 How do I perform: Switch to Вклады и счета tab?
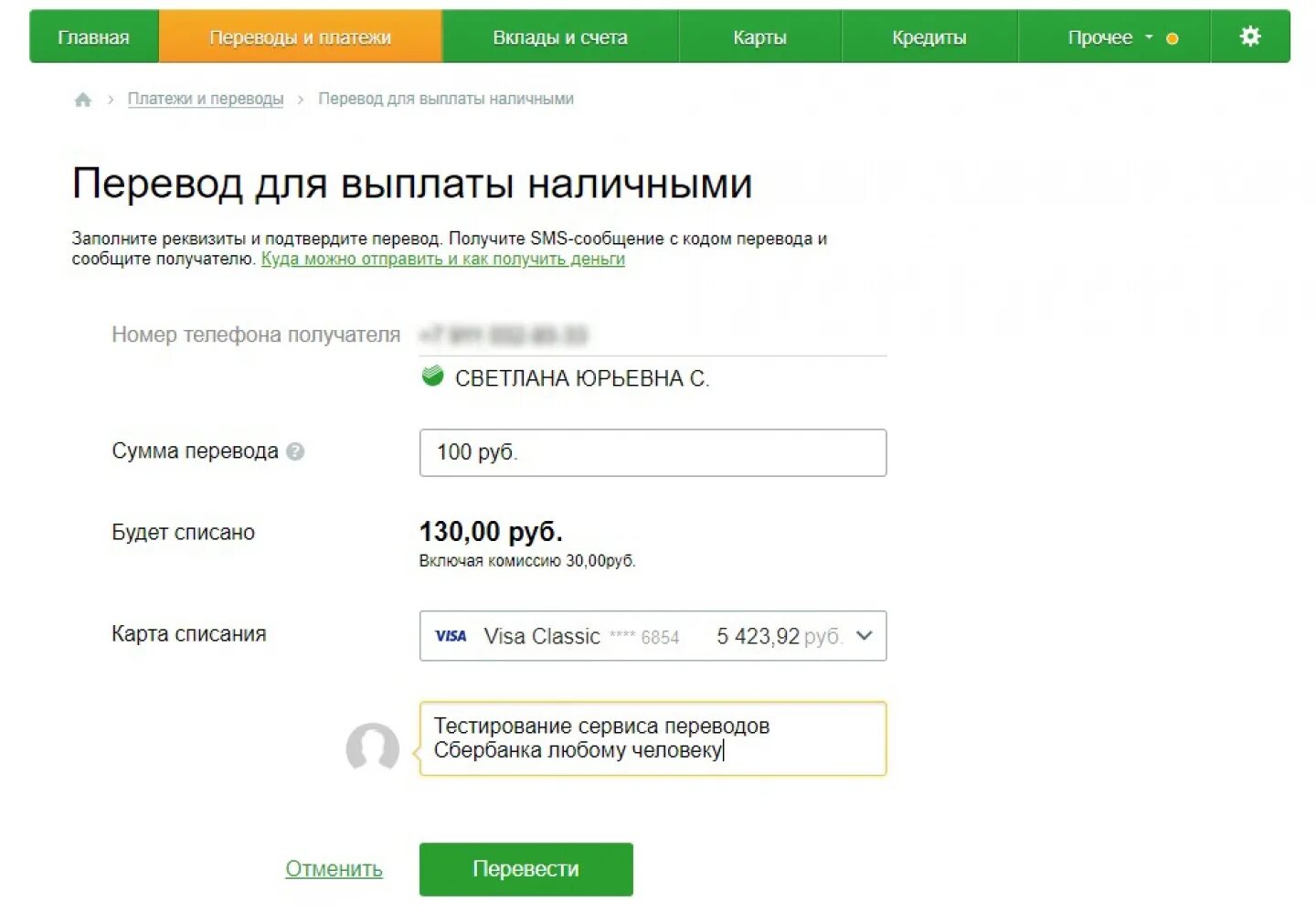pos(559,37)
